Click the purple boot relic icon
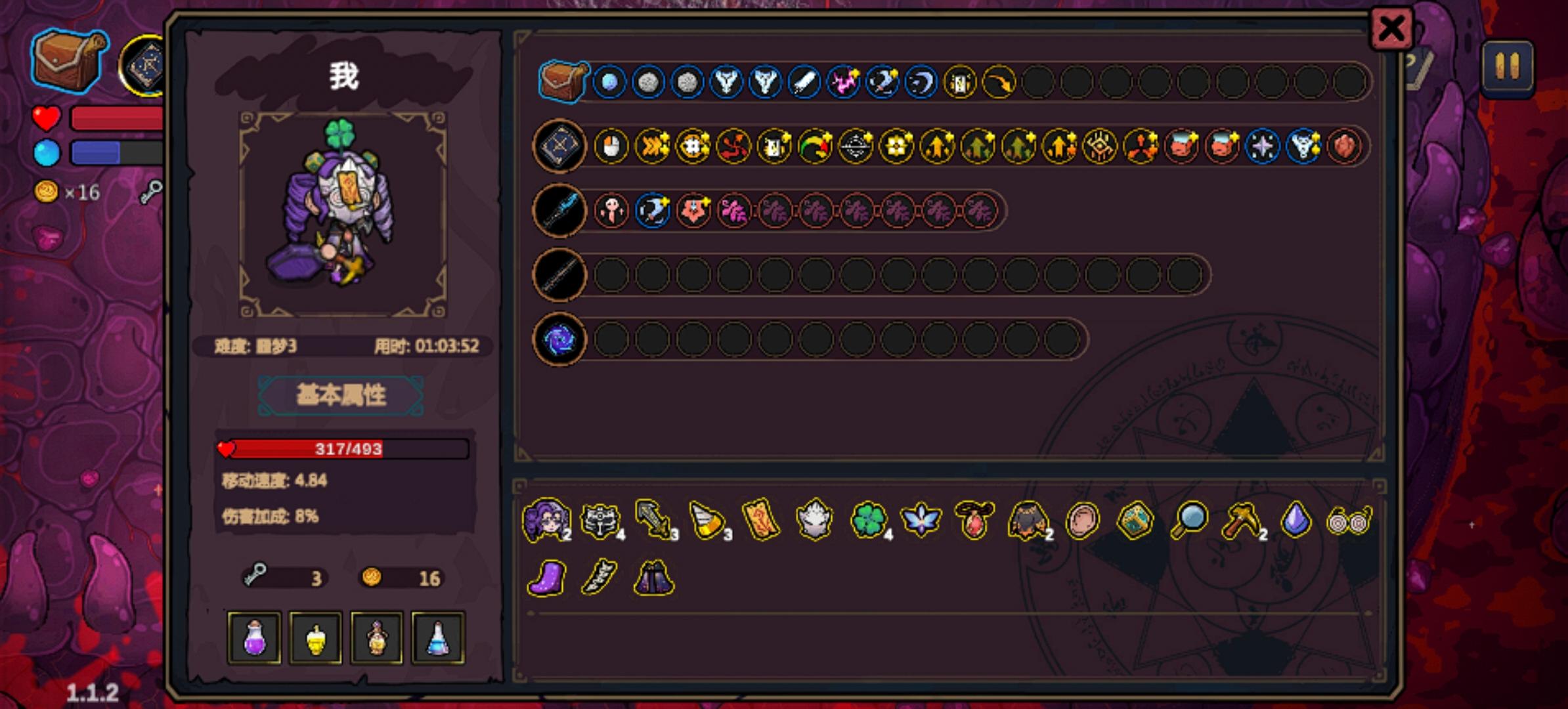Viewport: 1568px width, 709px height. [x=547, y=578]
